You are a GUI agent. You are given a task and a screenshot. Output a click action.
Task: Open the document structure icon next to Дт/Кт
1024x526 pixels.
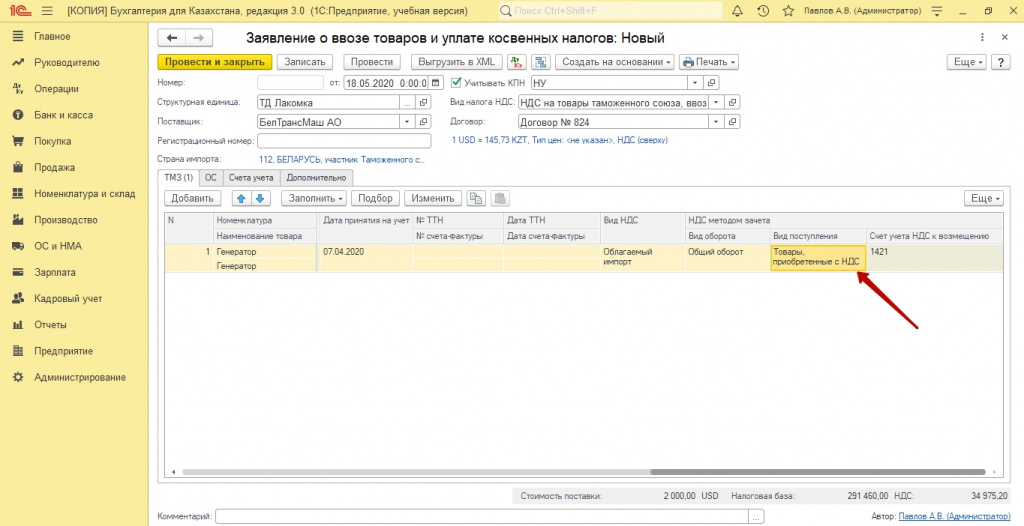(x=540, y=62)
